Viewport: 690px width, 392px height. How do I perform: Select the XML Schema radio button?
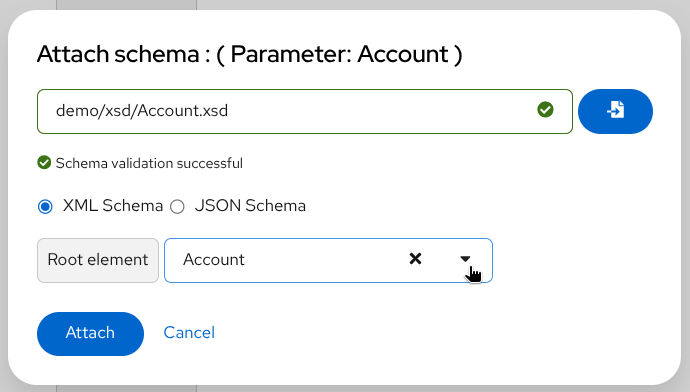pos(45,206)
